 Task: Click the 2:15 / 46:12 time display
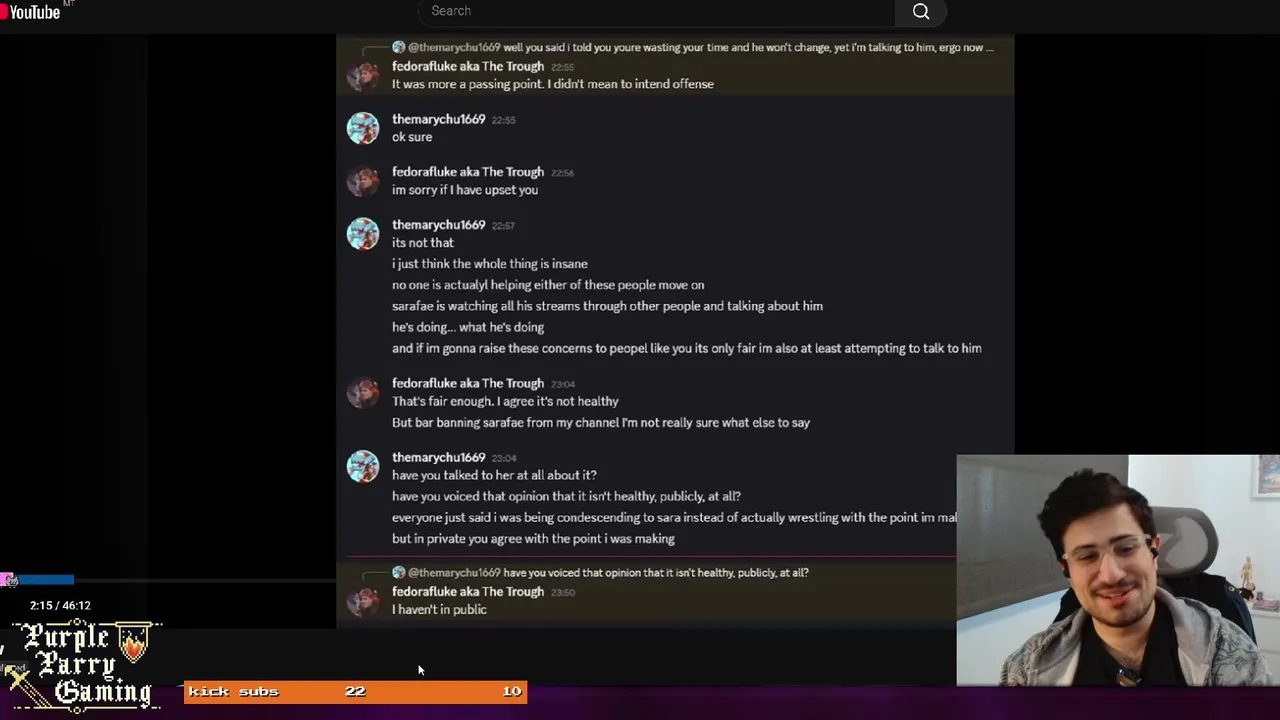pyautogui.click(x=60, y=605)
